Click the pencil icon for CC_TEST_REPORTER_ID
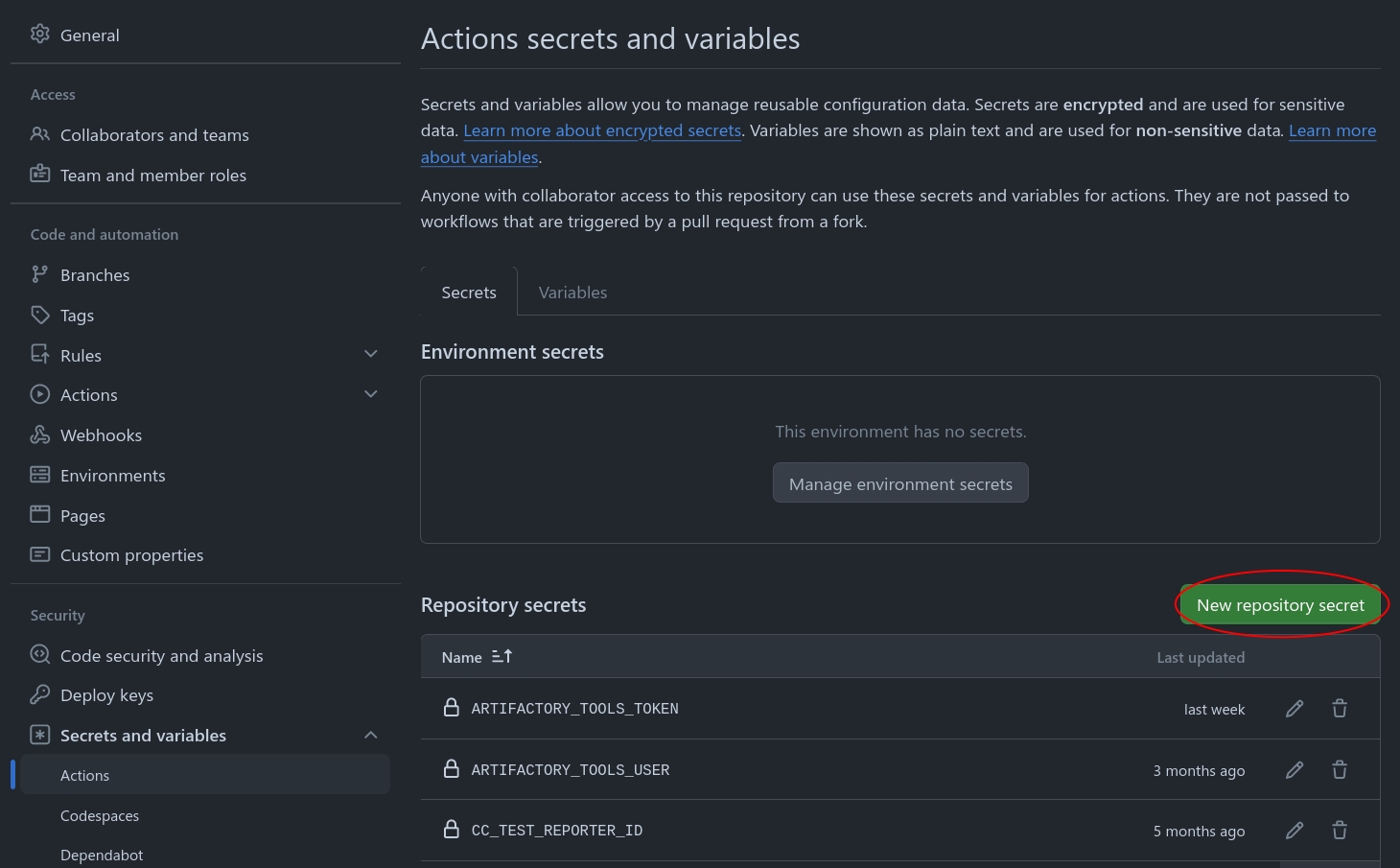 (x=1294, y=831)
